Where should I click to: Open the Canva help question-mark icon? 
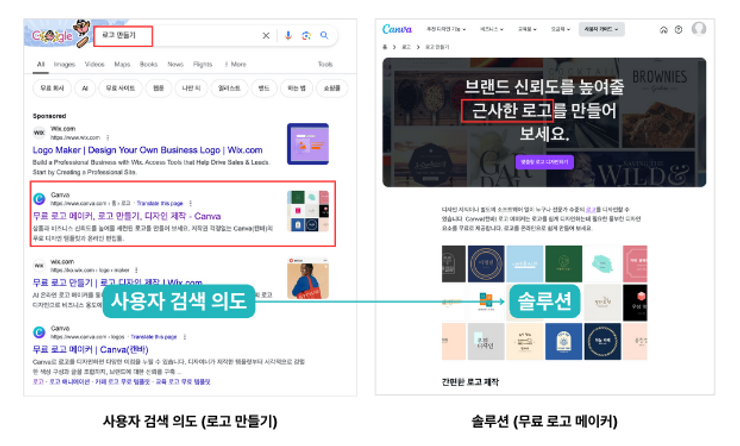(x=679, y=30)
